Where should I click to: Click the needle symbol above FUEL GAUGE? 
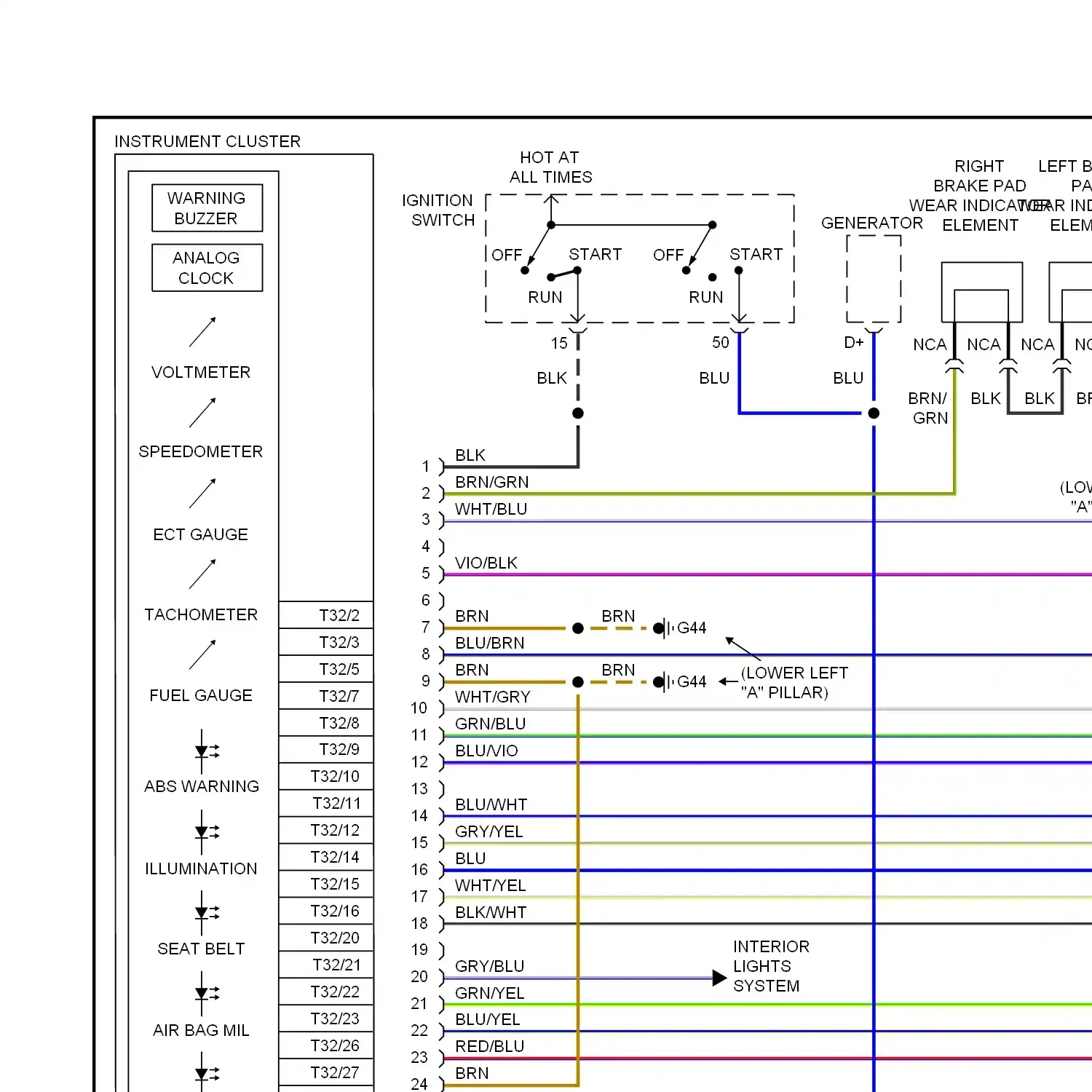pyautogui.click(x=202, y=655)
